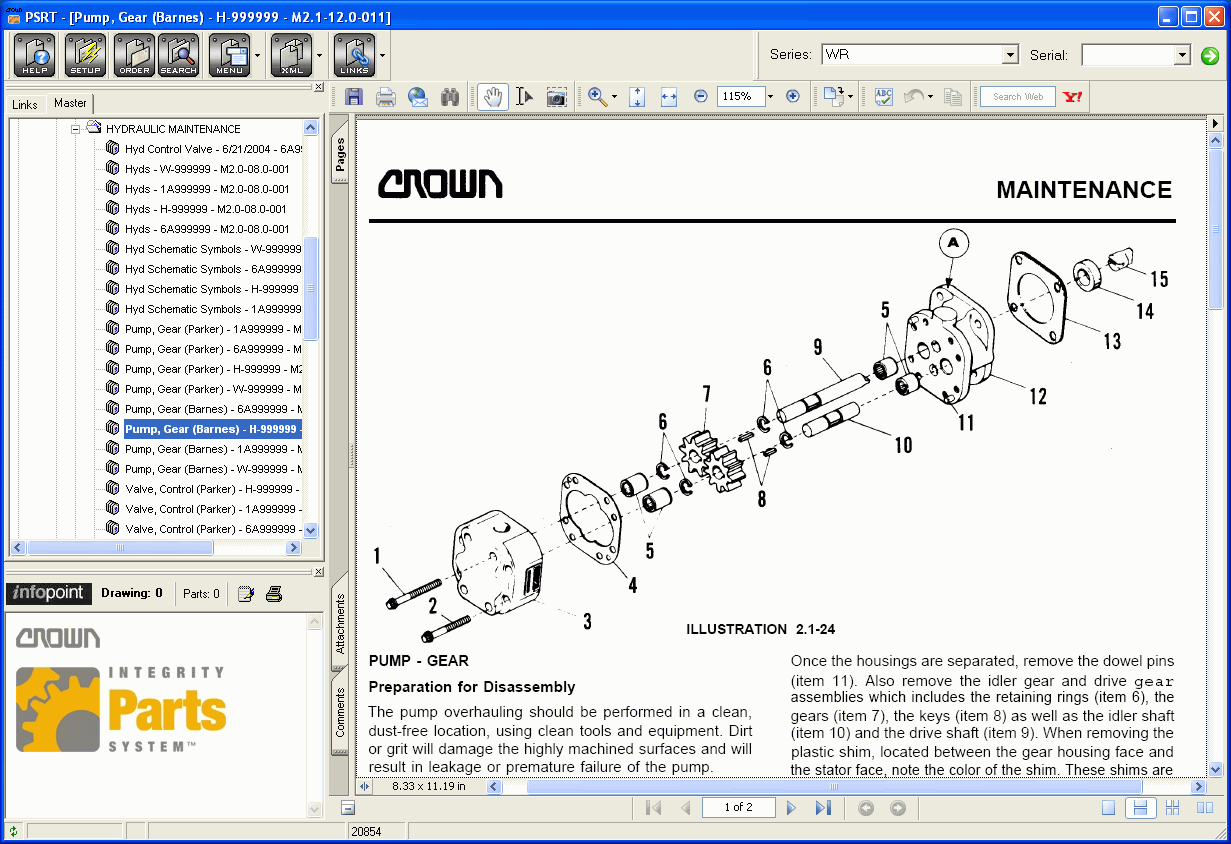
Task: Open the ORDER toolbar button
Action: pos(134,55)
